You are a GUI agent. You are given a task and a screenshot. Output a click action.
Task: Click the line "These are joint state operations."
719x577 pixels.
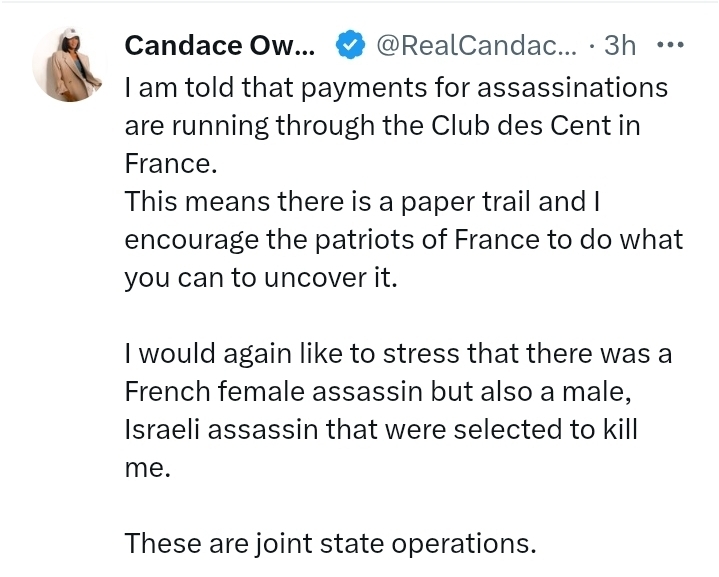[x=331, y=544]
